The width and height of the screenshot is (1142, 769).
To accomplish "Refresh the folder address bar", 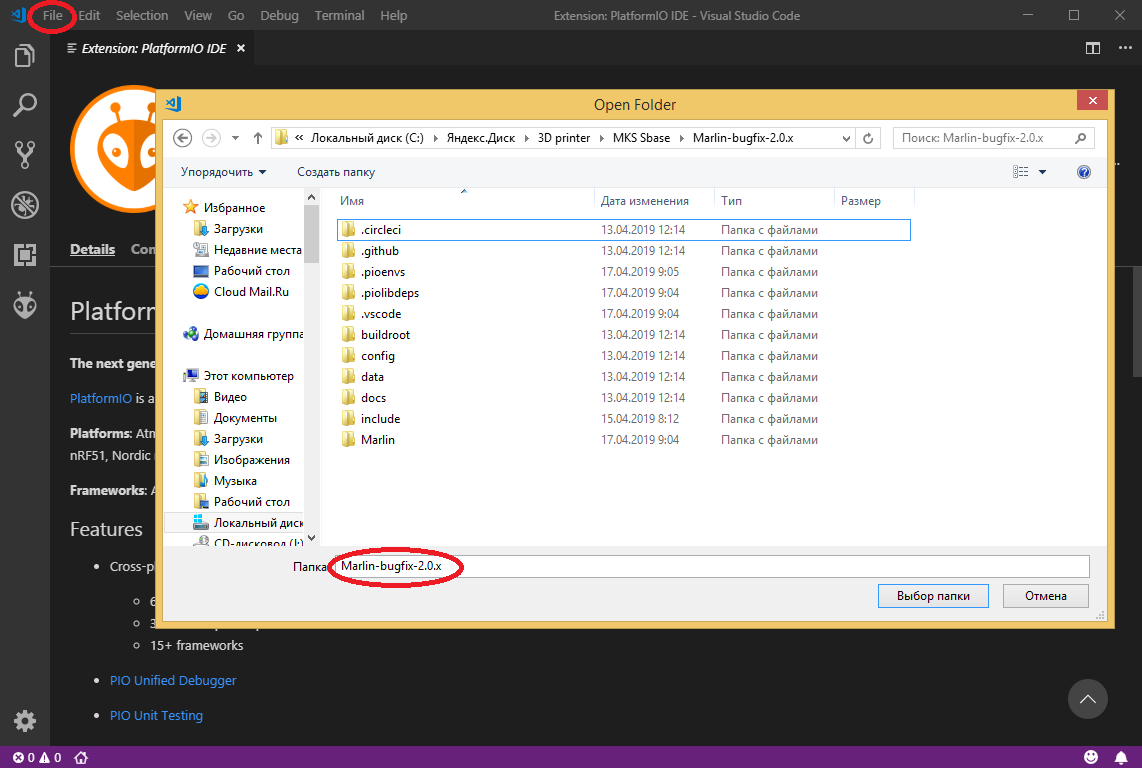I will 868,138.
